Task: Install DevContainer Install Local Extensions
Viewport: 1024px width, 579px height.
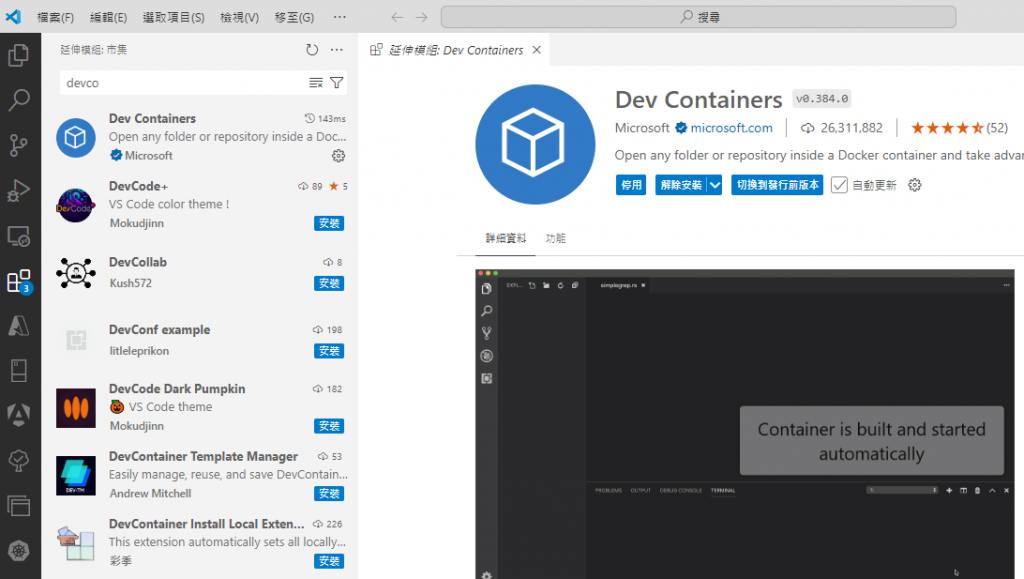Action: pyautogui.click(x=329, y=561)
